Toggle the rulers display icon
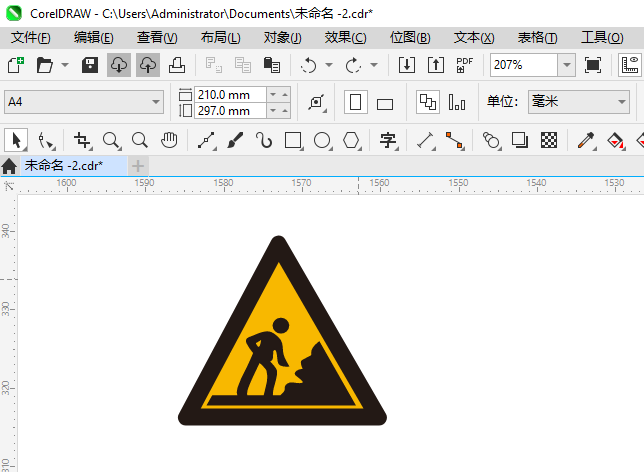 (630, 65)
